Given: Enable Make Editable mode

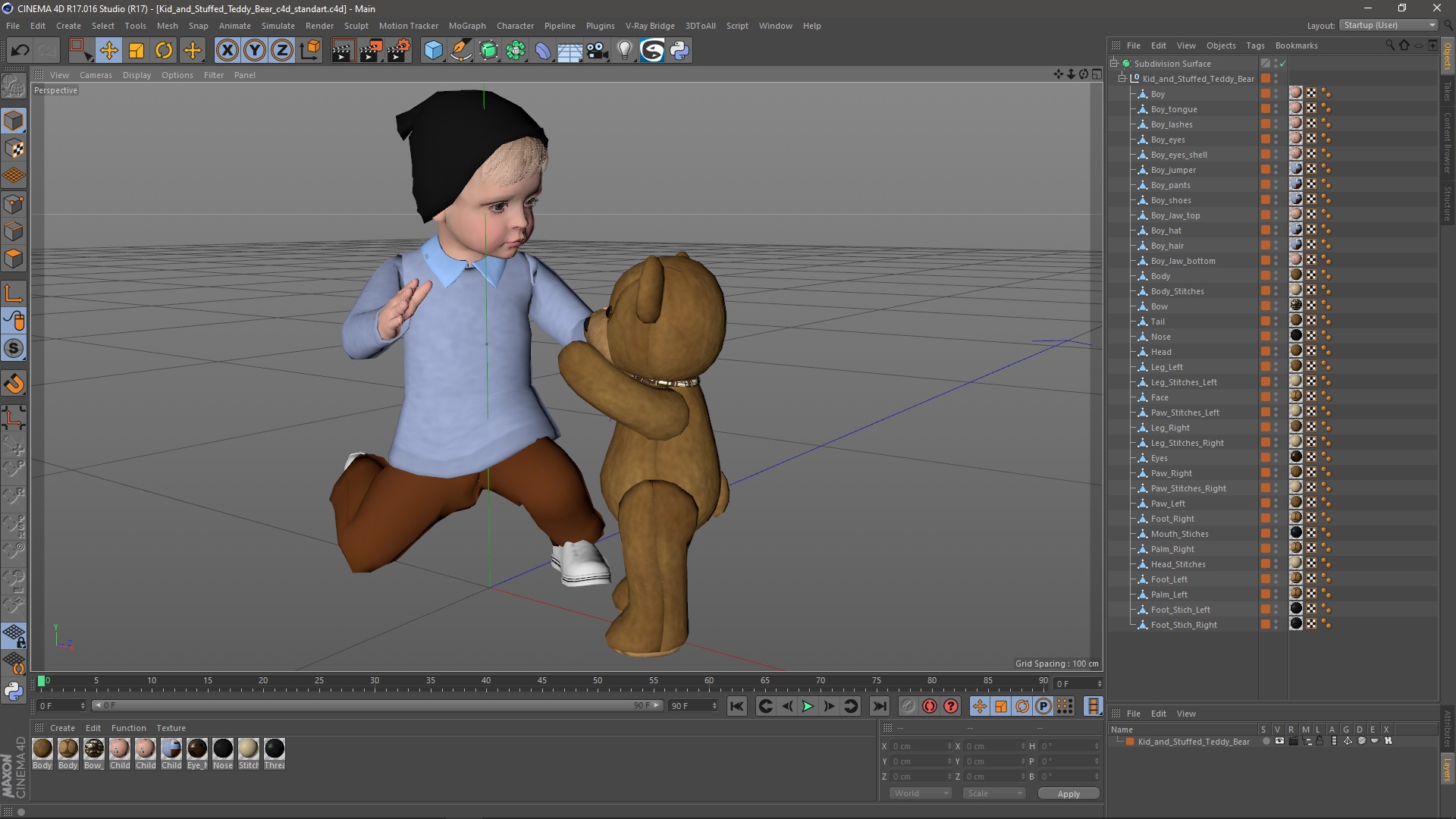Looking at the screenshot, I should coord(14,86).
